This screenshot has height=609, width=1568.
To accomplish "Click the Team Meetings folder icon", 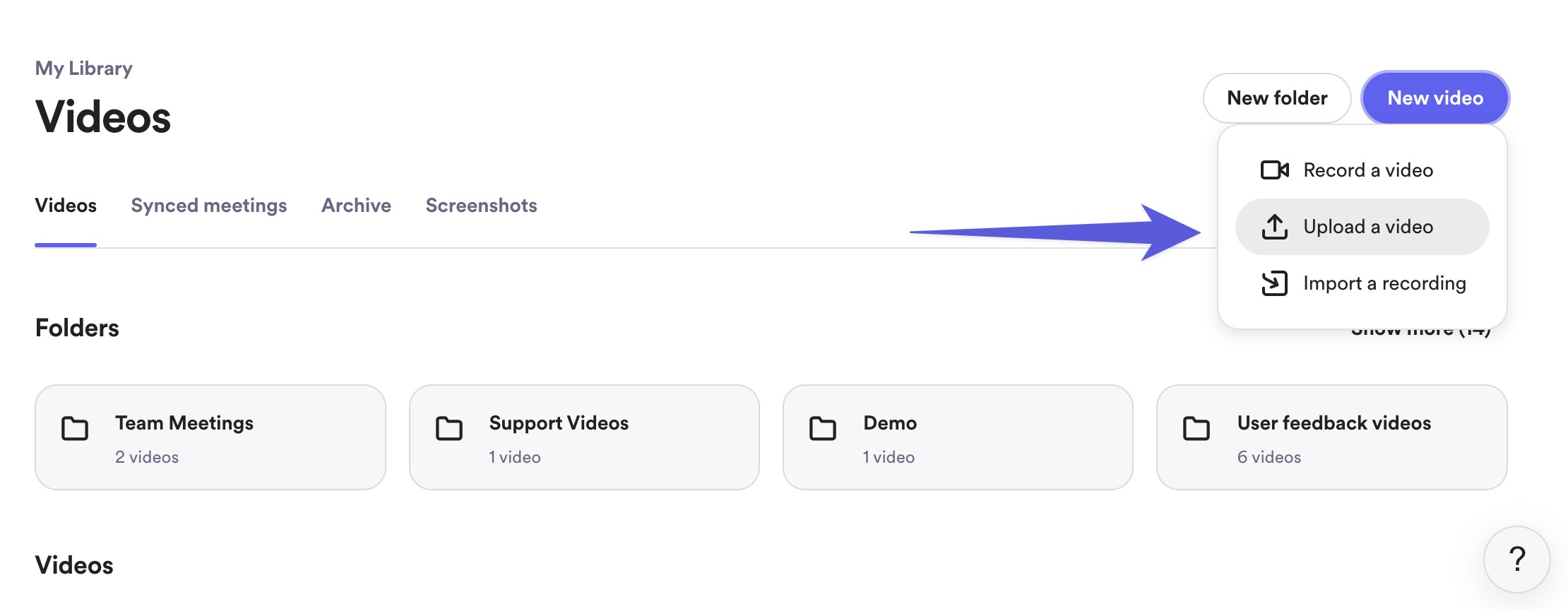I will tap(75, 428).
